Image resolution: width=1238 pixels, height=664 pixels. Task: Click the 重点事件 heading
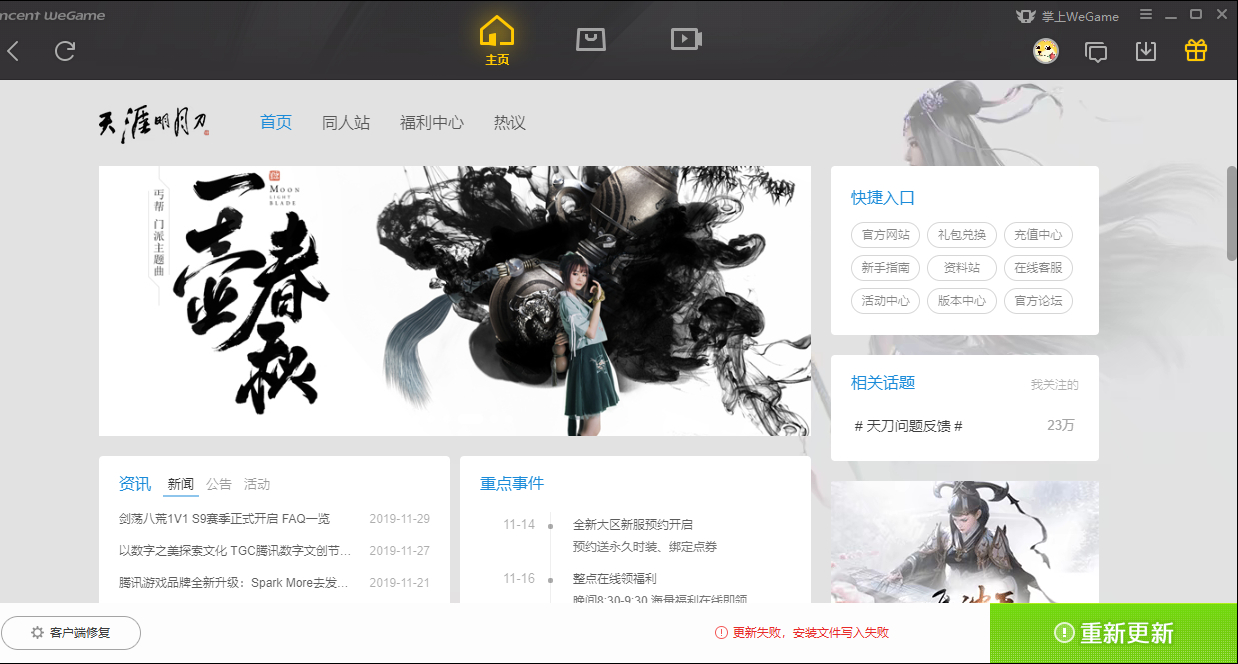tap(512, 484)
